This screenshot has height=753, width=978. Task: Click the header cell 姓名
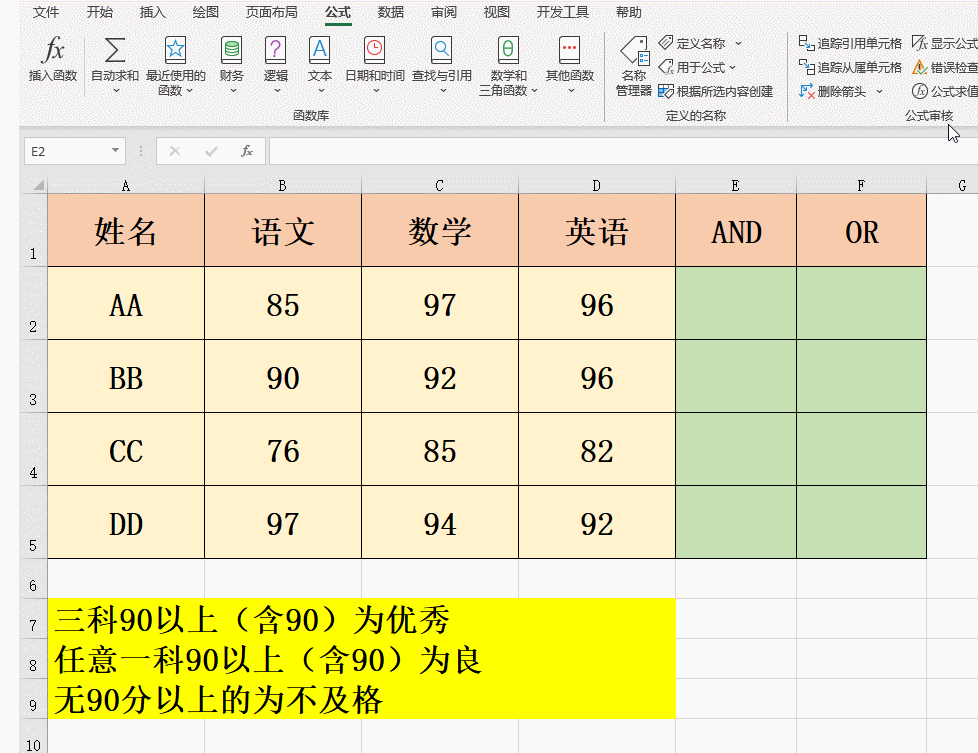pos(126,231)
